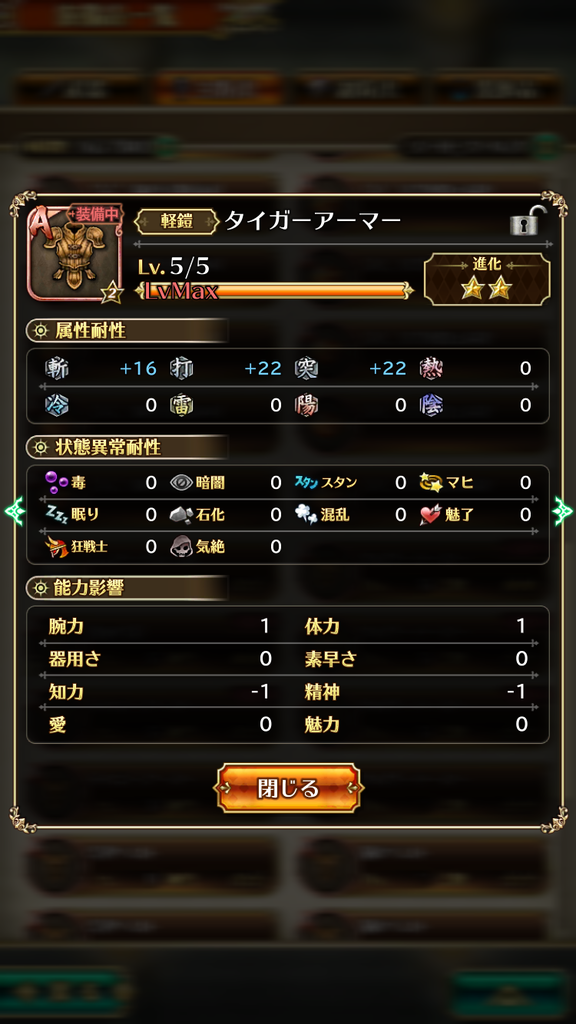The height and width of the screenshot is (1024, 576).
Task: Select the 冷 cold resistance icon
Action: 57,405
